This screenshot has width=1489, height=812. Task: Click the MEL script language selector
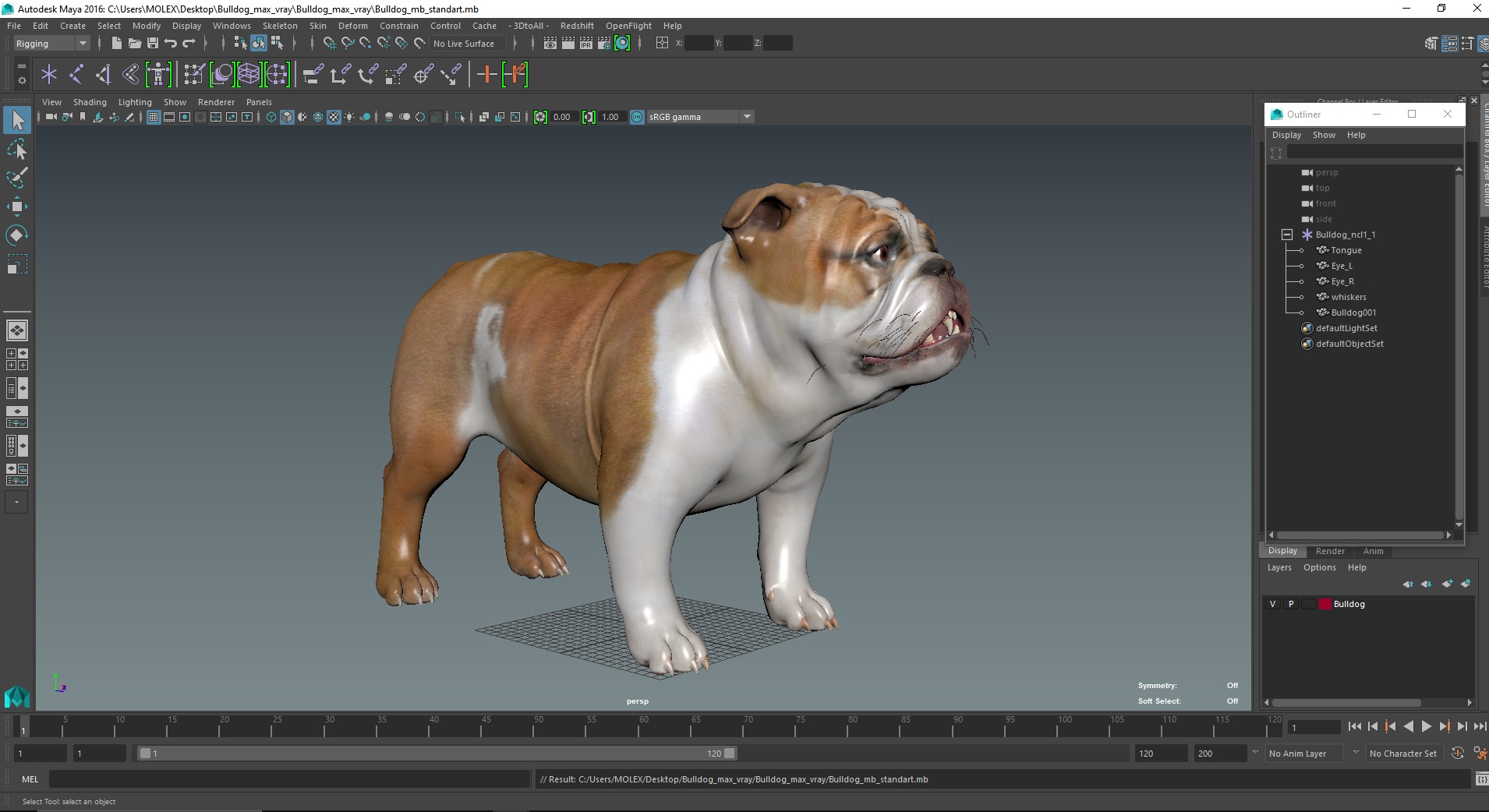(30, 779)
